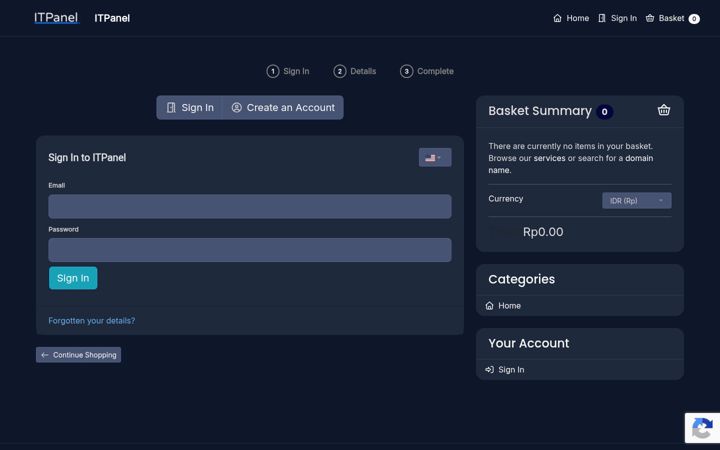Click the basket item count badge in header
Viewport: 720px width, 450px height.
pyautogui.click(x=694, y=19)
